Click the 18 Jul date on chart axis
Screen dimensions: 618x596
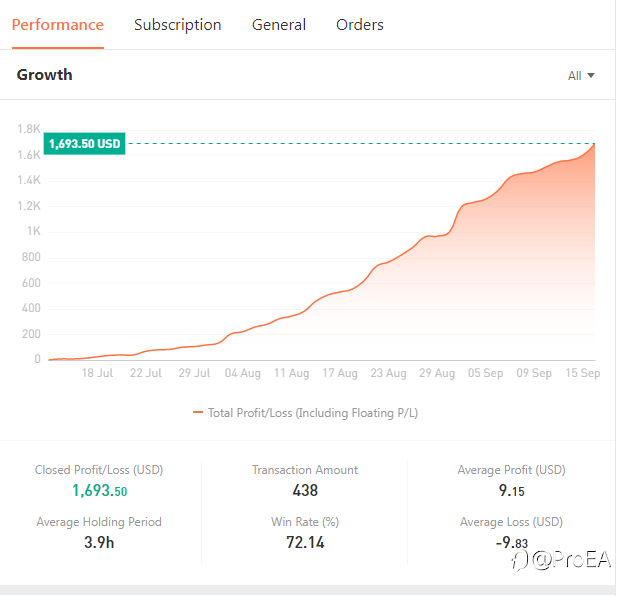tap(97, 373)
